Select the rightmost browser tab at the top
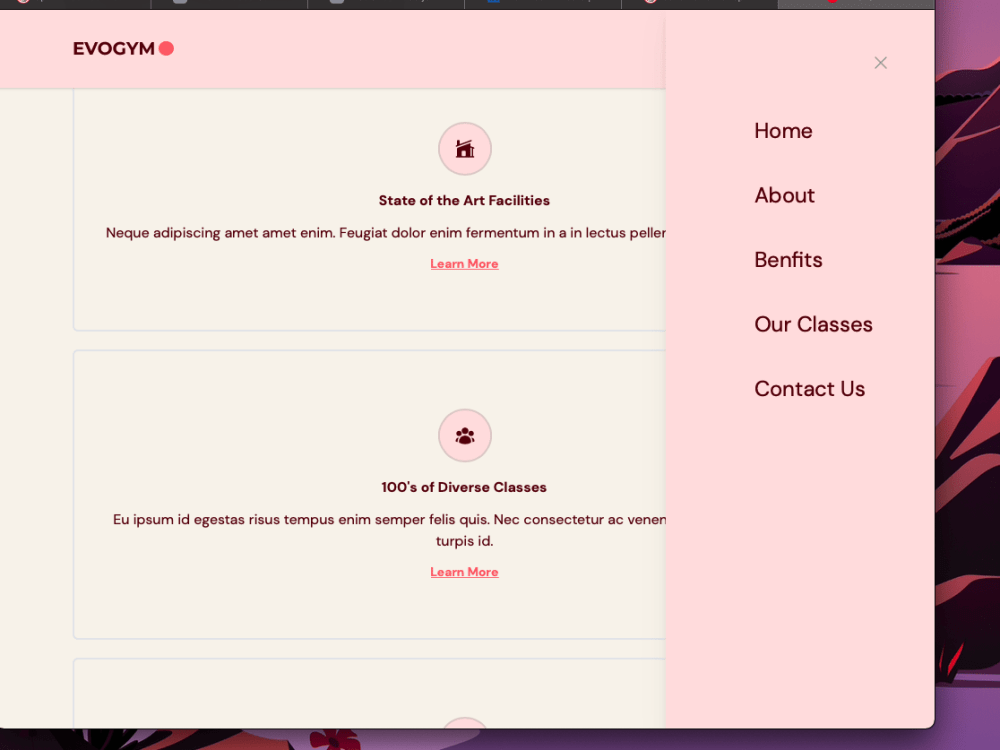Viewport: 1000px width, 750px height. coord(855,4)
